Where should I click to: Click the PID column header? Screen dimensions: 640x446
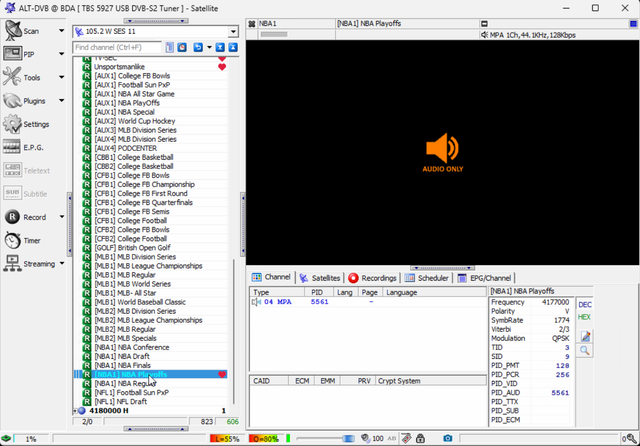[319, 292]
